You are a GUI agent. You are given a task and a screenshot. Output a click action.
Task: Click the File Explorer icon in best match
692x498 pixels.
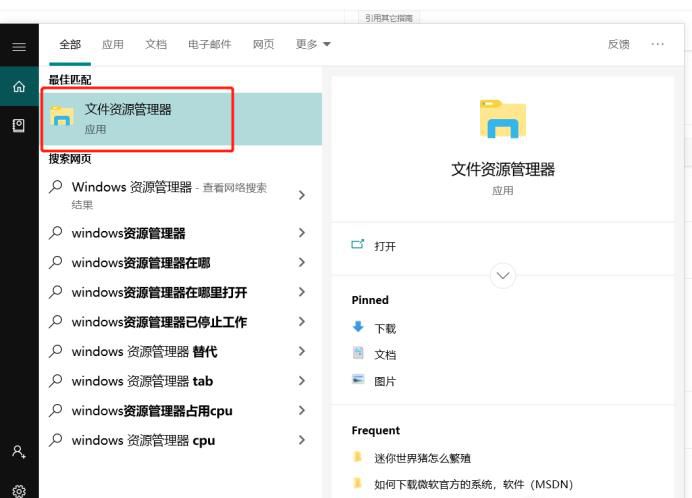click(62, 116)
